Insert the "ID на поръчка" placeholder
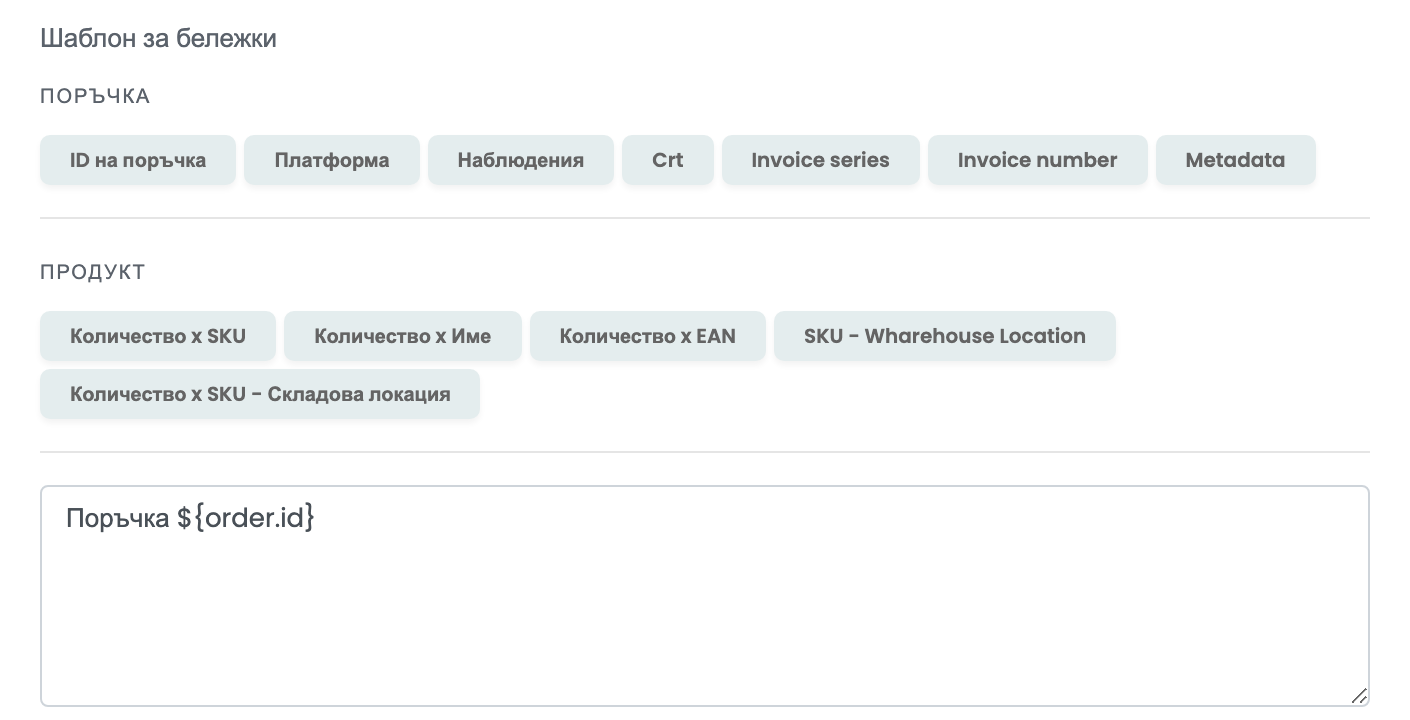1410x720 pixels. point(138,160)
